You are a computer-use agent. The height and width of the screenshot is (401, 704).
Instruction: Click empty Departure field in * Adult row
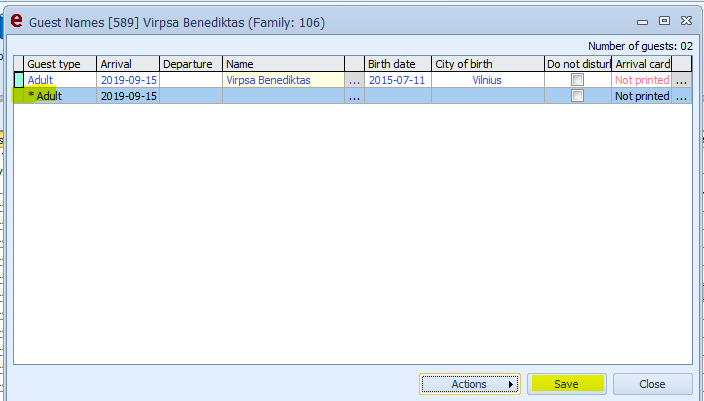191,96
